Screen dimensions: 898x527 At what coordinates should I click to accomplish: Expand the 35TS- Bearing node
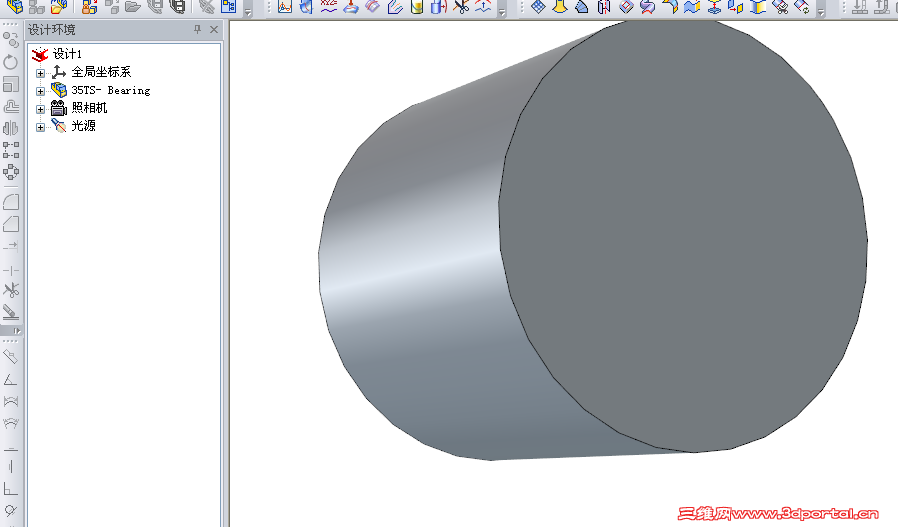coord(40,91)
